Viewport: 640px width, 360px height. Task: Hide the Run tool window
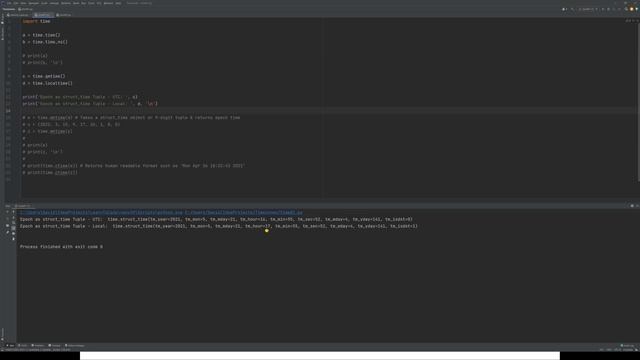click(x=637, y=206)
